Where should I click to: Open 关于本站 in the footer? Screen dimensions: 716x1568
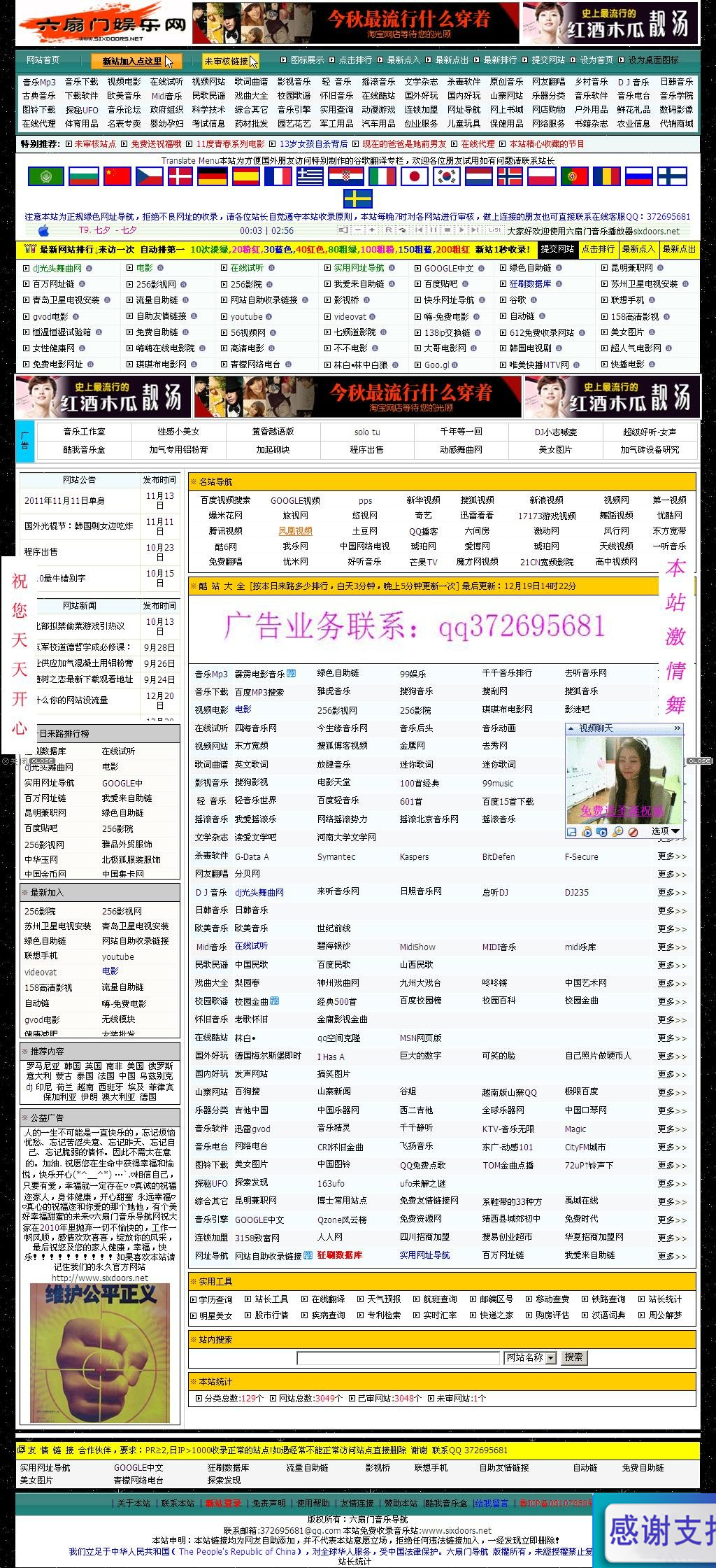[134, 1504]
